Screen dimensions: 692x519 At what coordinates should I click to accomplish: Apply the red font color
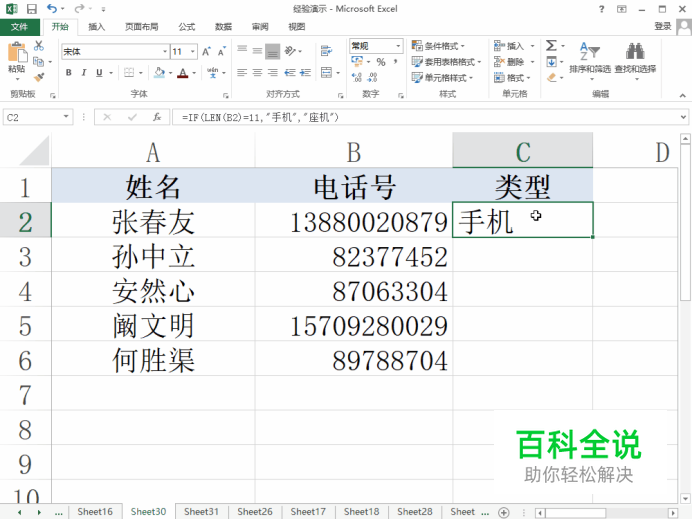click(183, 72)
